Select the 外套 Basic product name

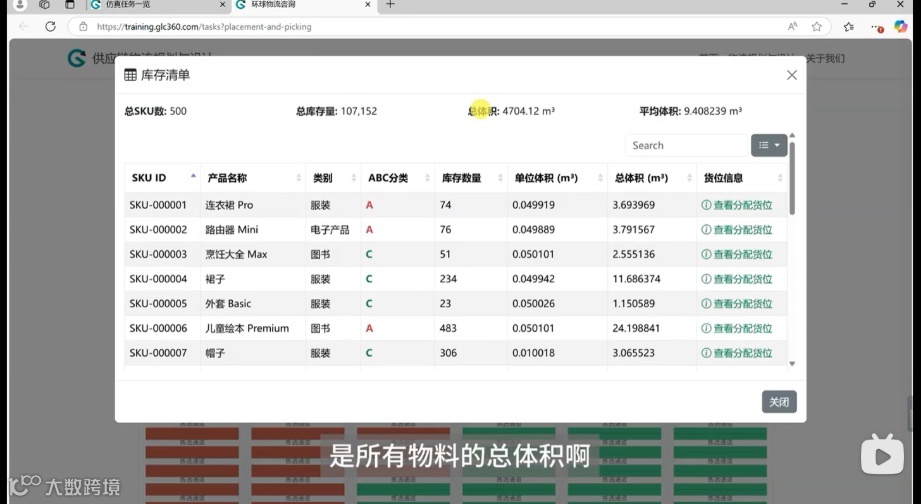point(228,304)
